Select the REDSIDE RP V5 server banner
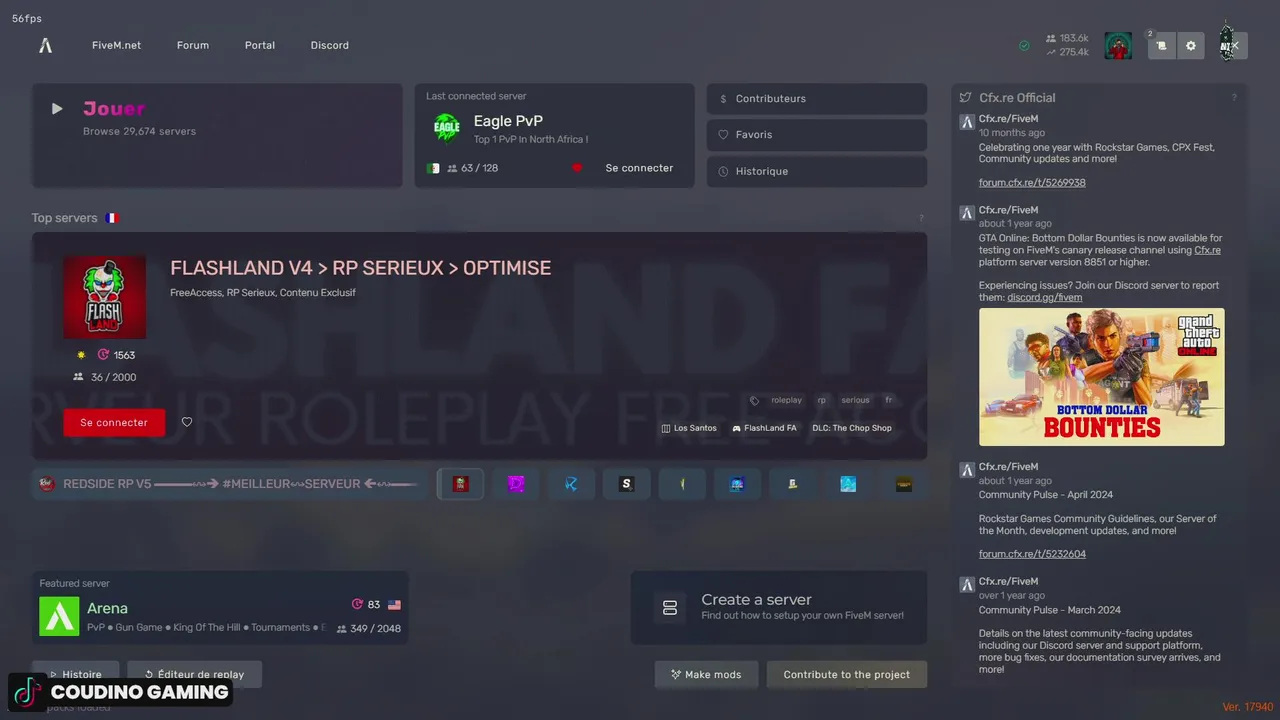 230,484
